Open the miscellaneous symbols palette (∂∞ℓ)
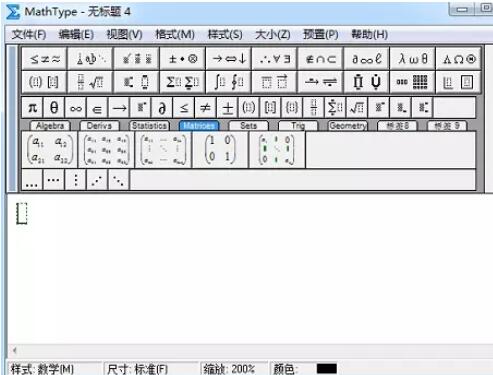 [x=367, y=59]
